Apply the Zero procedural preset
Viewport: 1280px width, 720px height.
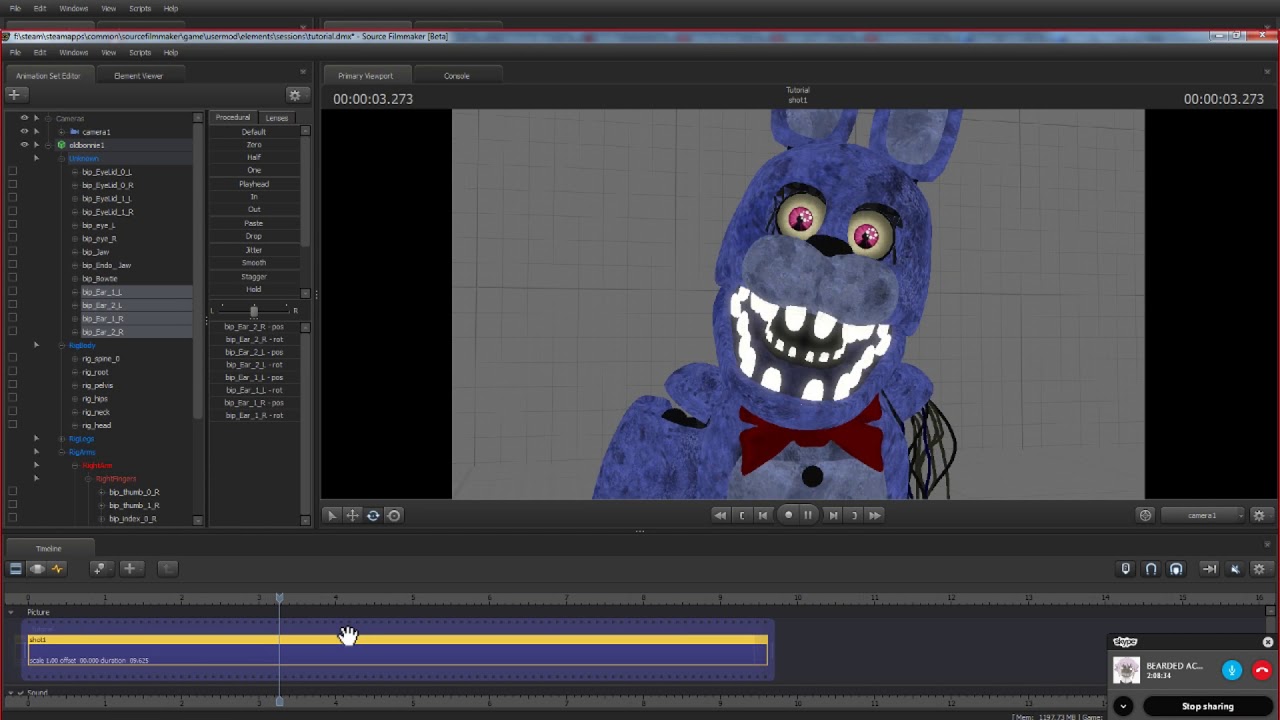(254, 145)
